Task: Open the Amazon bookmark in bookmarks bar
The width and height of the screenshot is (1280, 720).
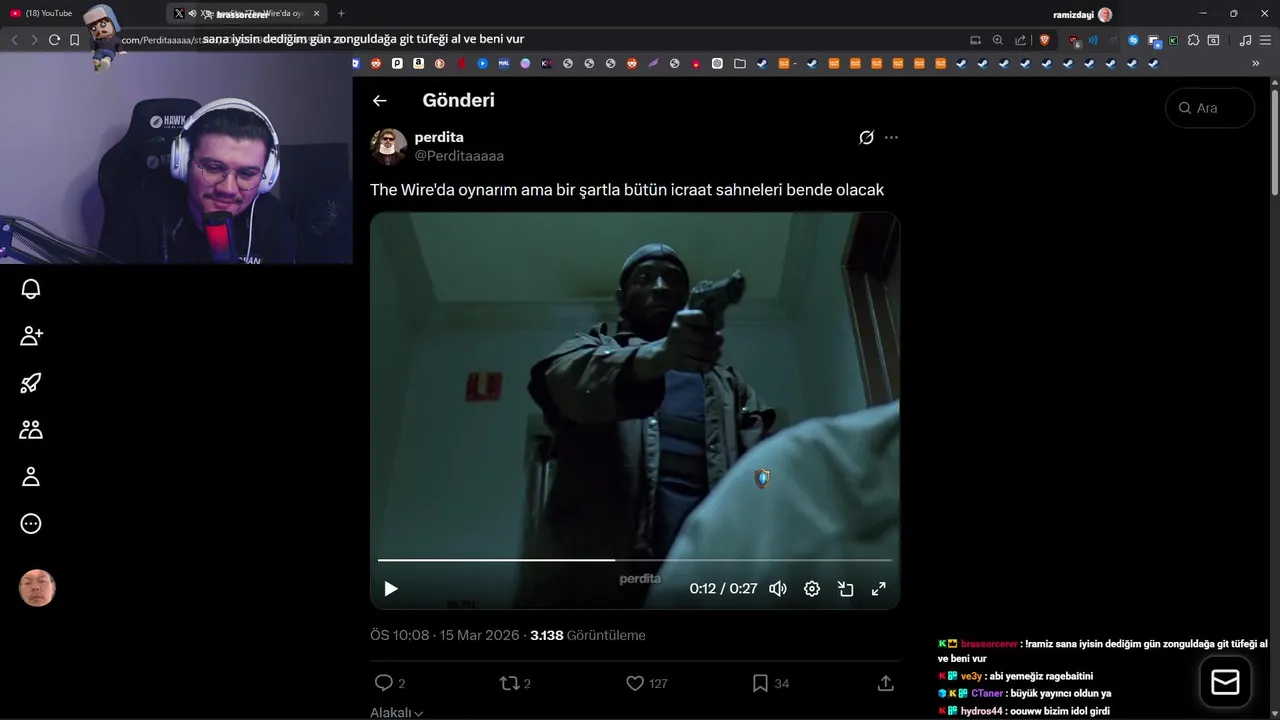Action: click(418, 63)
